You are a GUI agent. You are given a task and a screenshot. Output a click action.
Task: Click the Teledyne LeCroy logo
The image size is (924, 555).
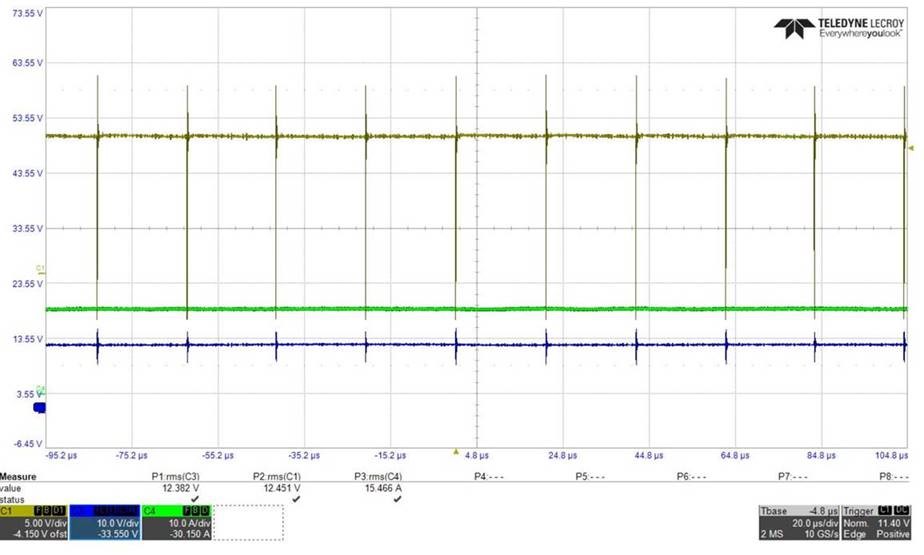pos(839,28)
